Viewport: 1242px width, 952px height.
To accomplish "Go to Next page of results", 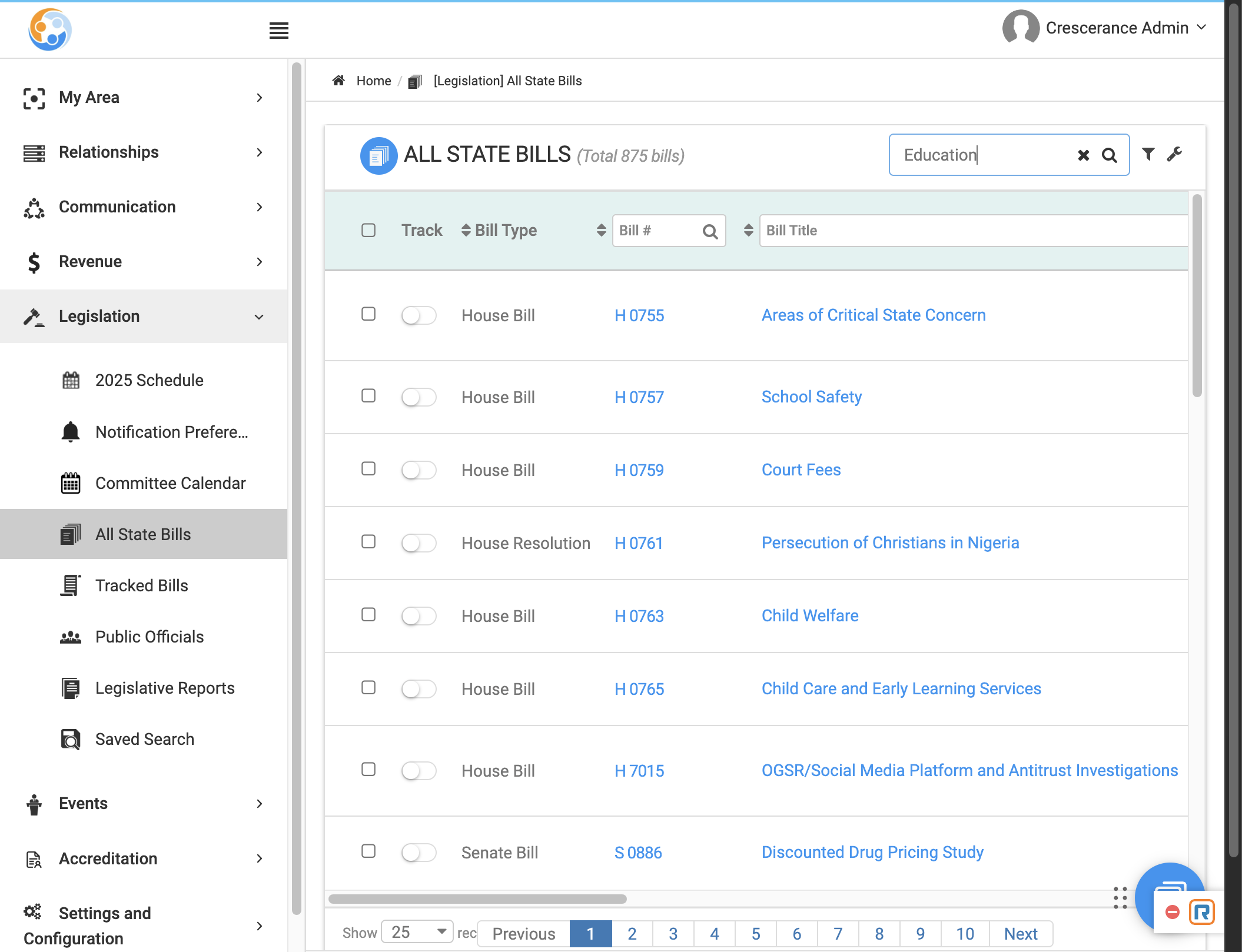I will click(1021, 934).
